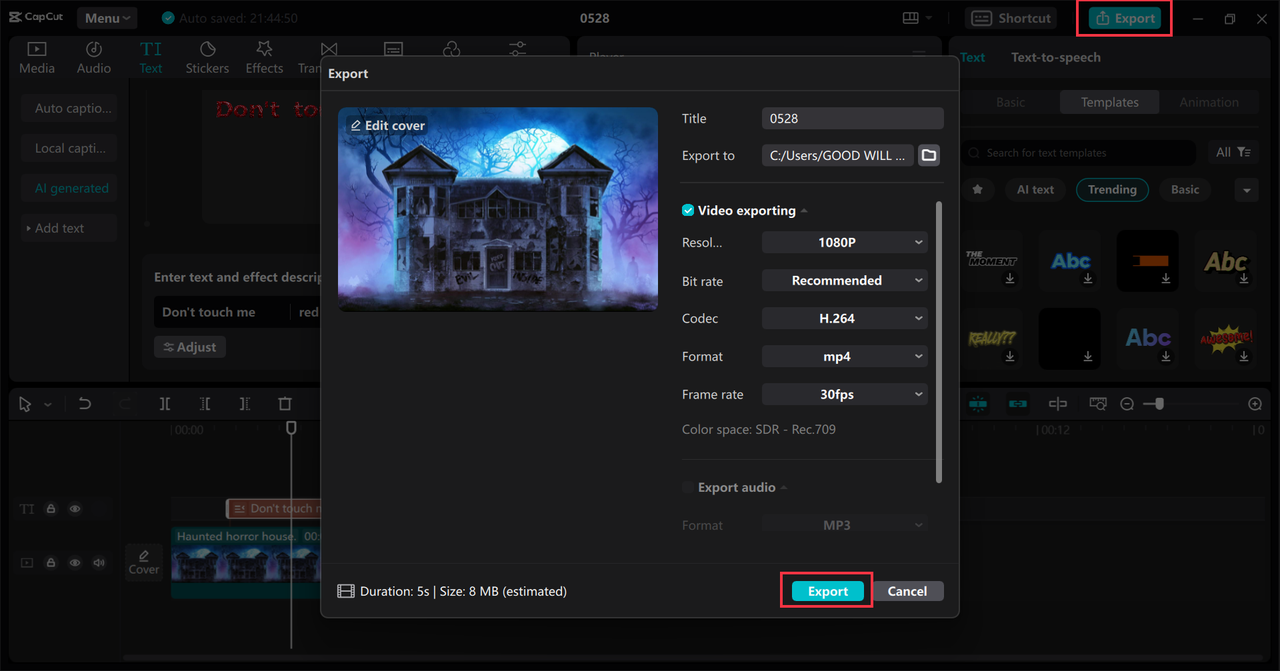Open the CapCut Menu dropdown
The image size is (1280, 671).
[107, 18]
